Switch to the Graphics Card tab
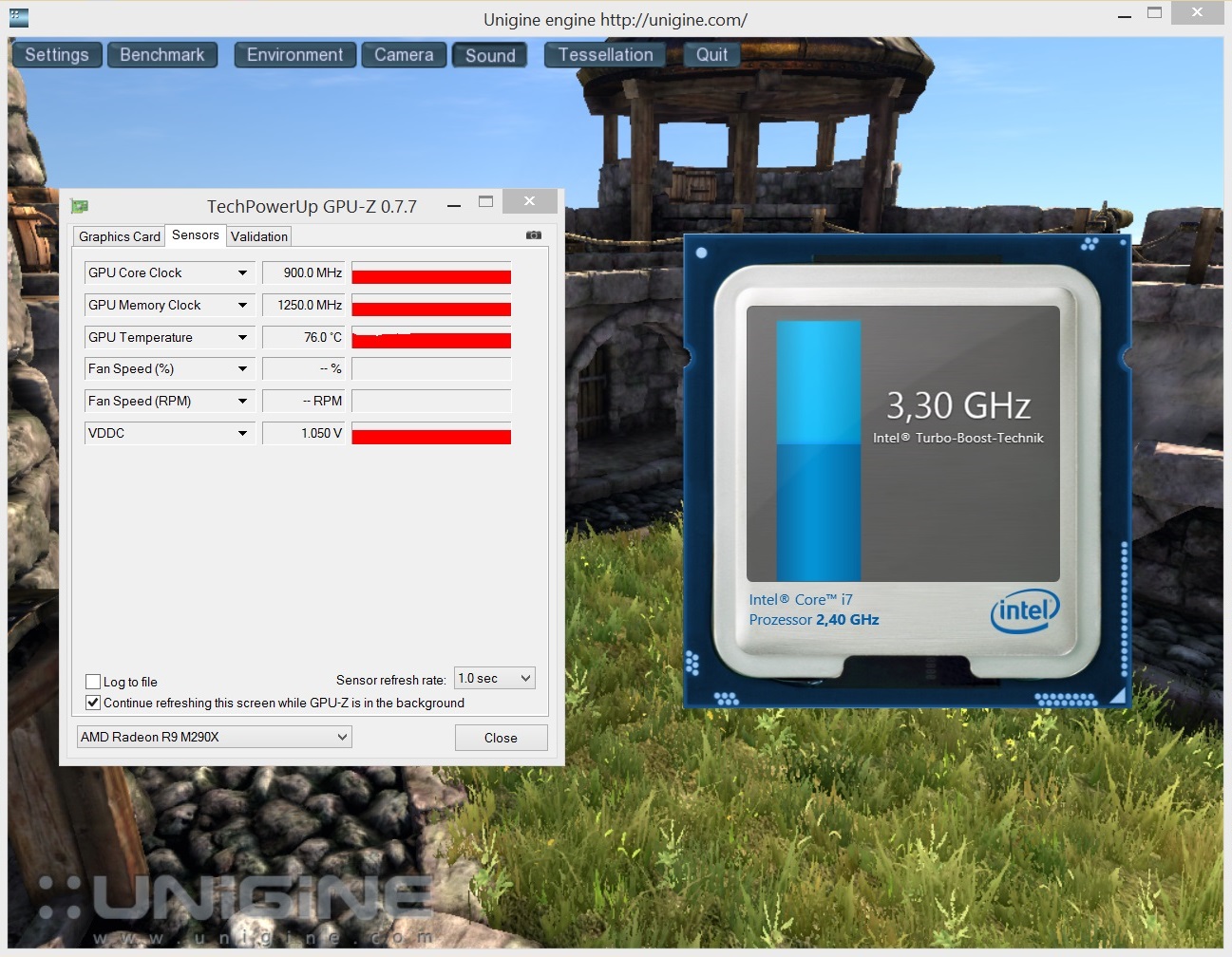Screen dimensions: 1232x957 click(x=119, y=236)
